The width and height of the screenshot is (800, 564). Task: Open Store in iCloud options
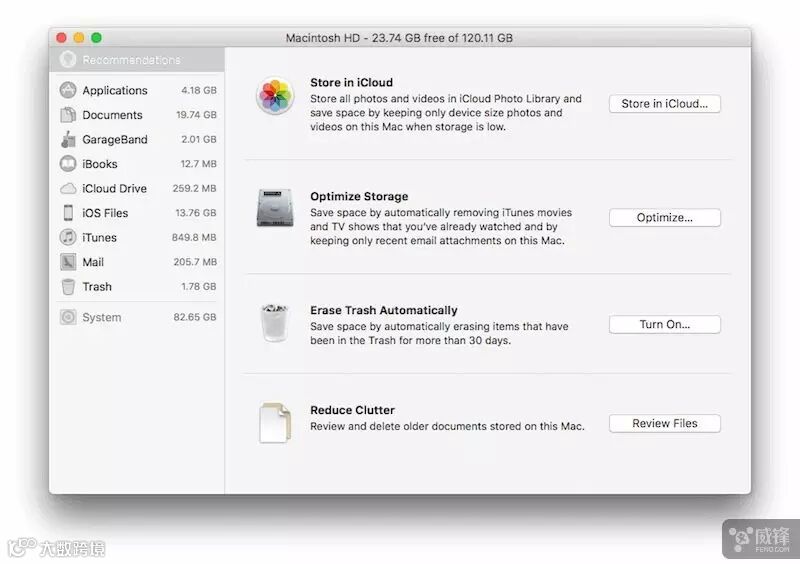tap(664, 104)
